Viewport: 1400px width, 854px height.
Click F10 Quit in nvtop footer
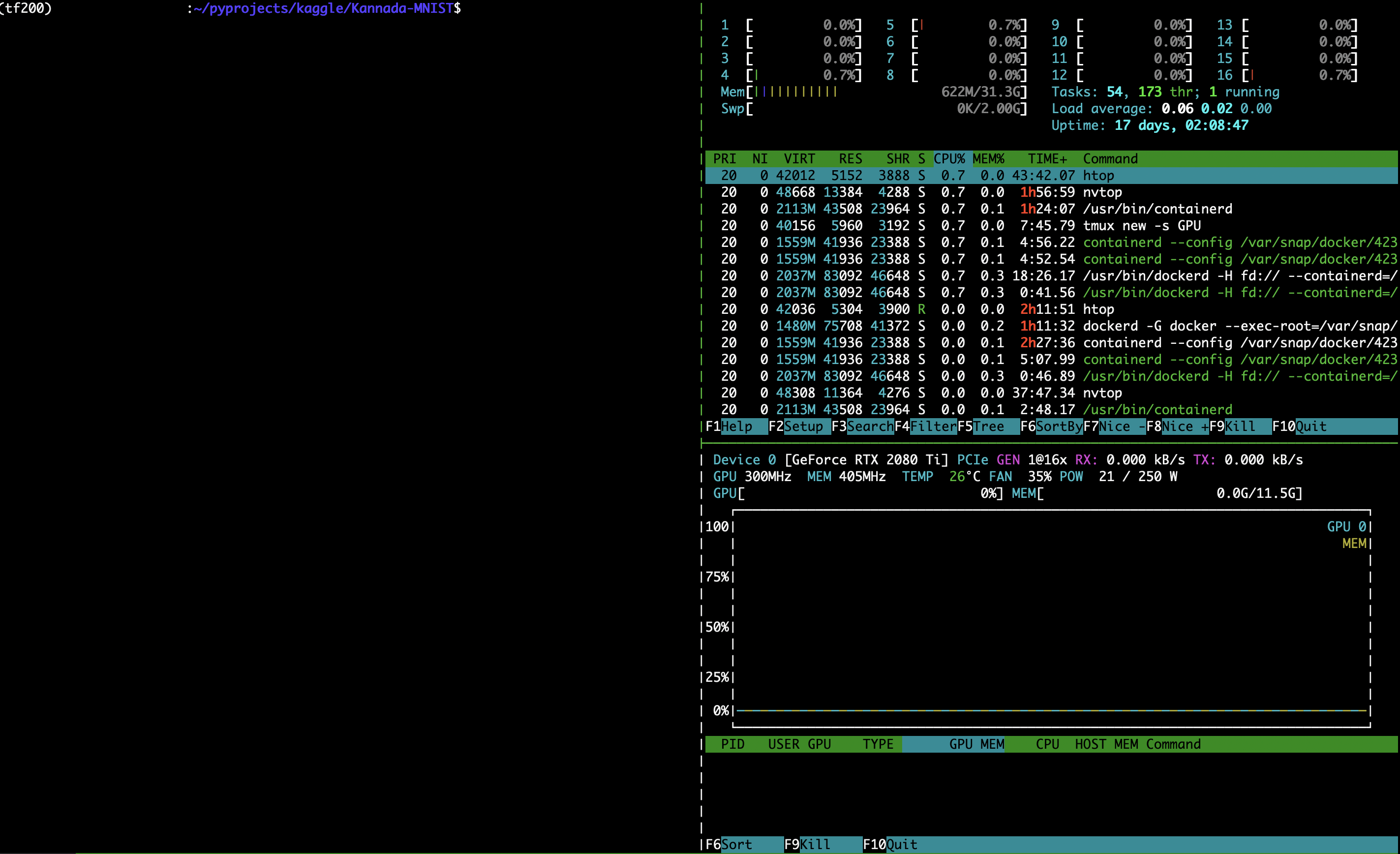(x=890, y=844)
